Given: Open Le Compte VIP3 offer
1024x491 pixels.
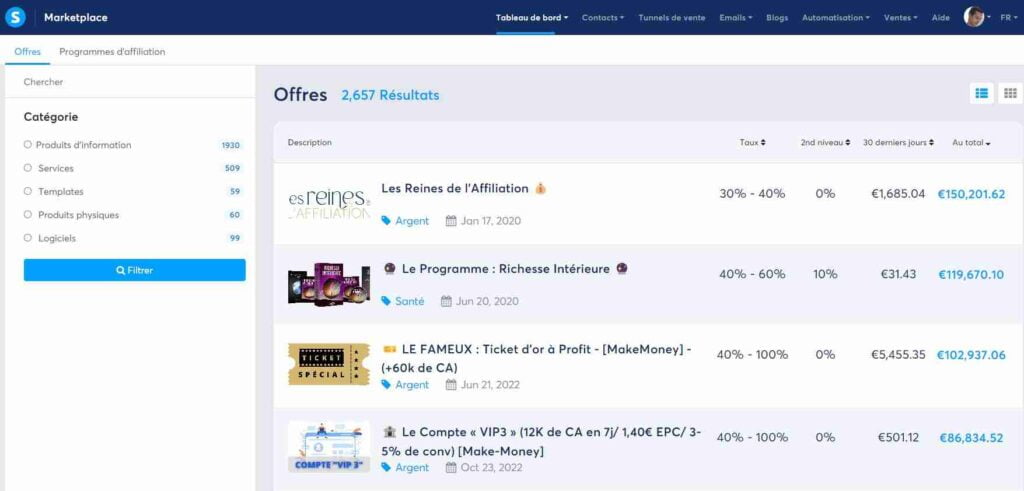Looking at the screenshot, I should [x=541, y=441].
